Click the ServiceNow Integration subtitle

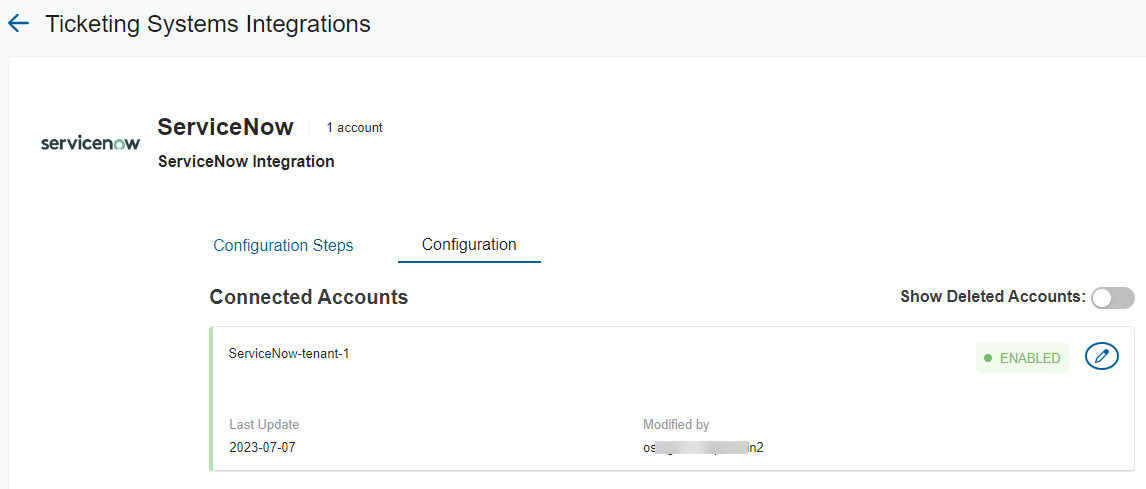[x=246, y=162]
